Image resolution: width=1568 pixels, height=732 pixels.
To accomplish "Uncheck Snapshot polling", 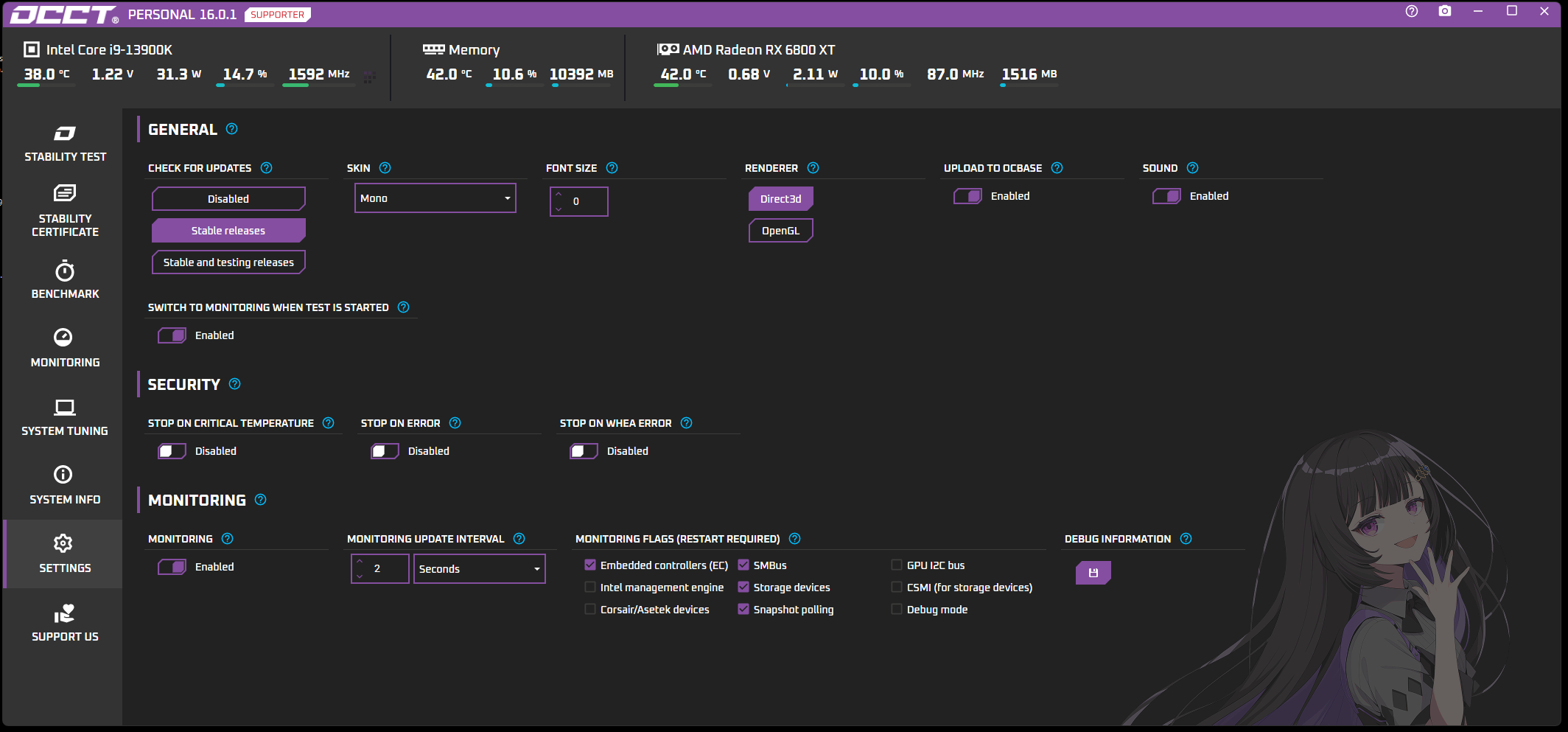I will (743, 610).
